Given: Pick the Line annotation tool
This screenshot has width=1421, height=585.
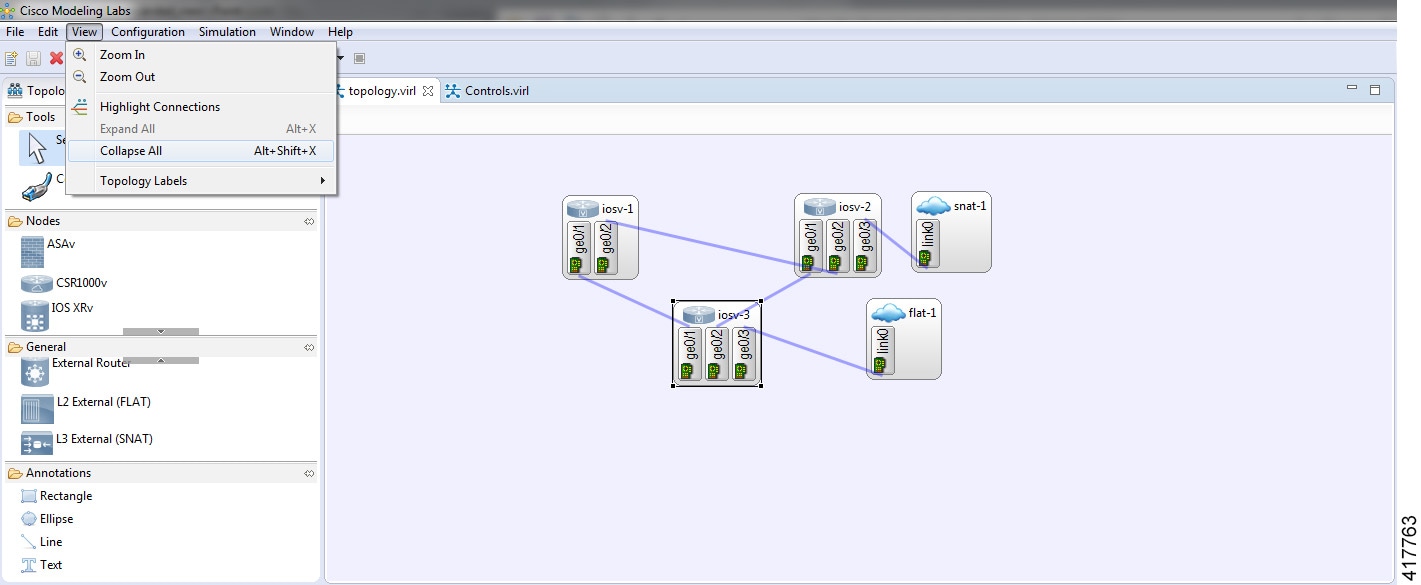Looking at the screenshot, I should coord(49,541).
